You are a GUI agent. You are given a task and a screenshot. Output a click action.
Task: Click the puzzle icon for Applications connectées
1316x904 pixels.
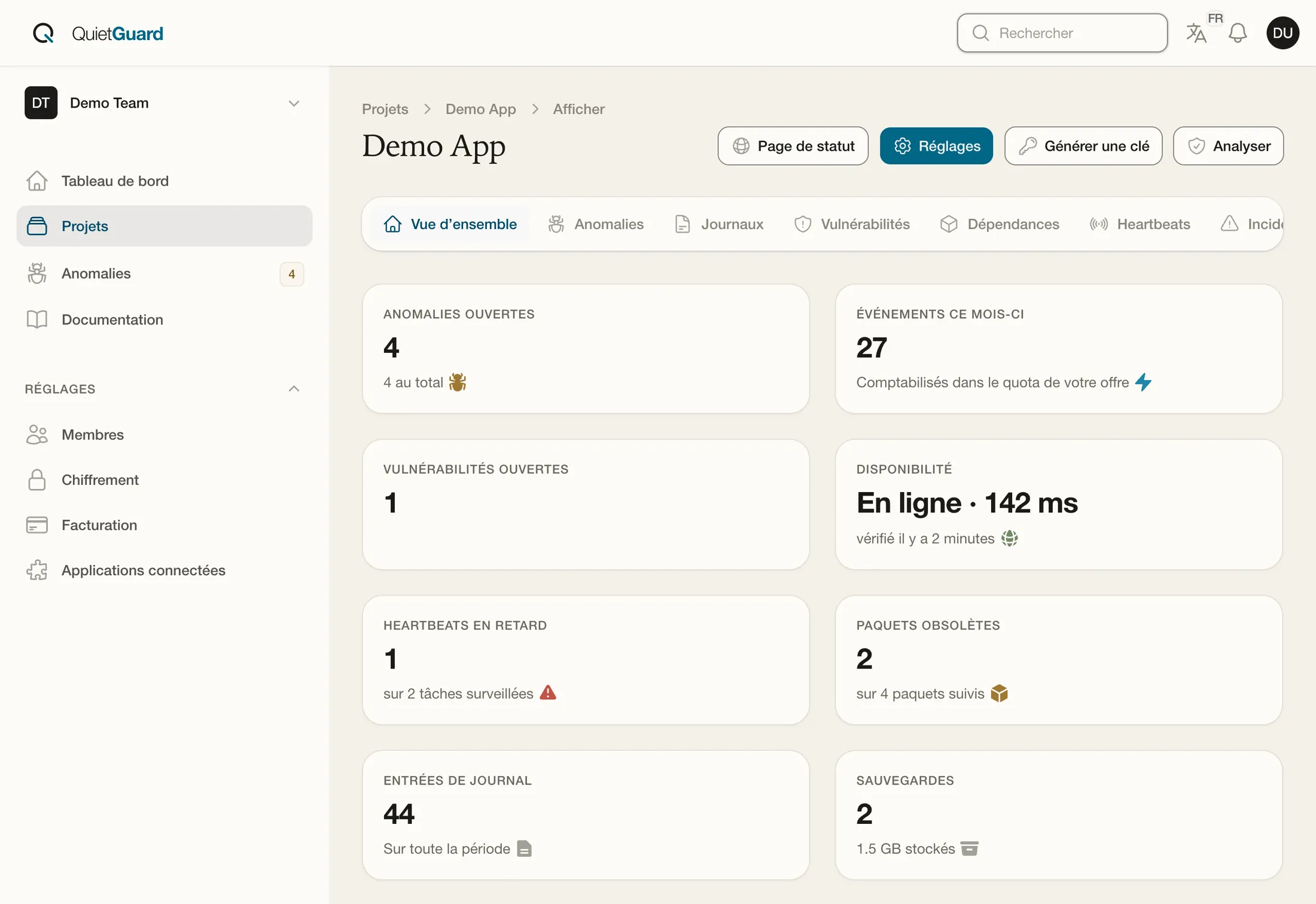tap(37, 570)
